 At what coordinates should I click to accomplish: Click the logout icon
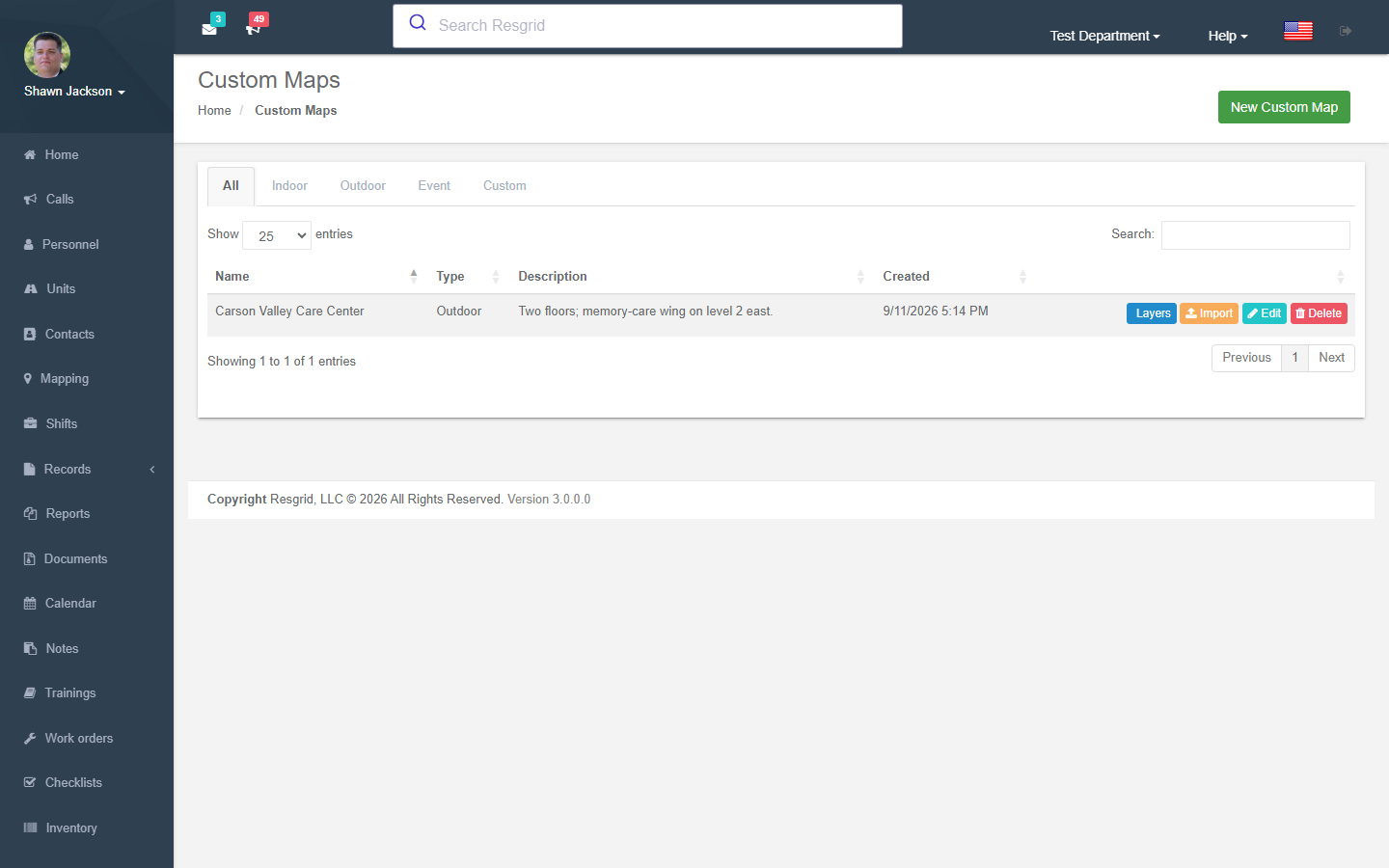1346,31
